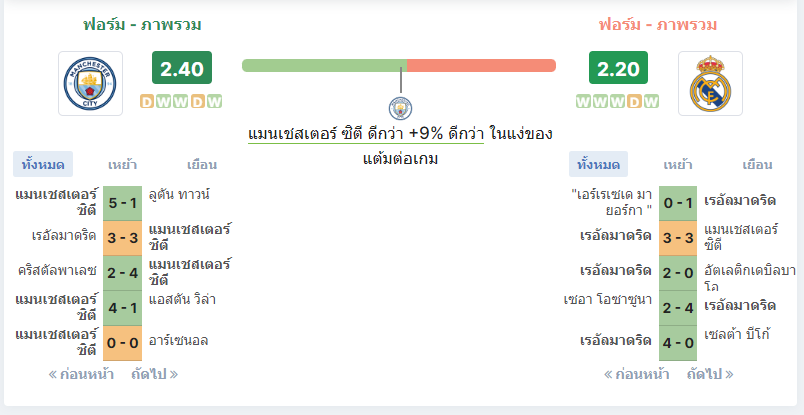Viewport: 804px width, 415px height.
Task: Go to ถัดไป page on right list
Action: (x=710, y=374)
